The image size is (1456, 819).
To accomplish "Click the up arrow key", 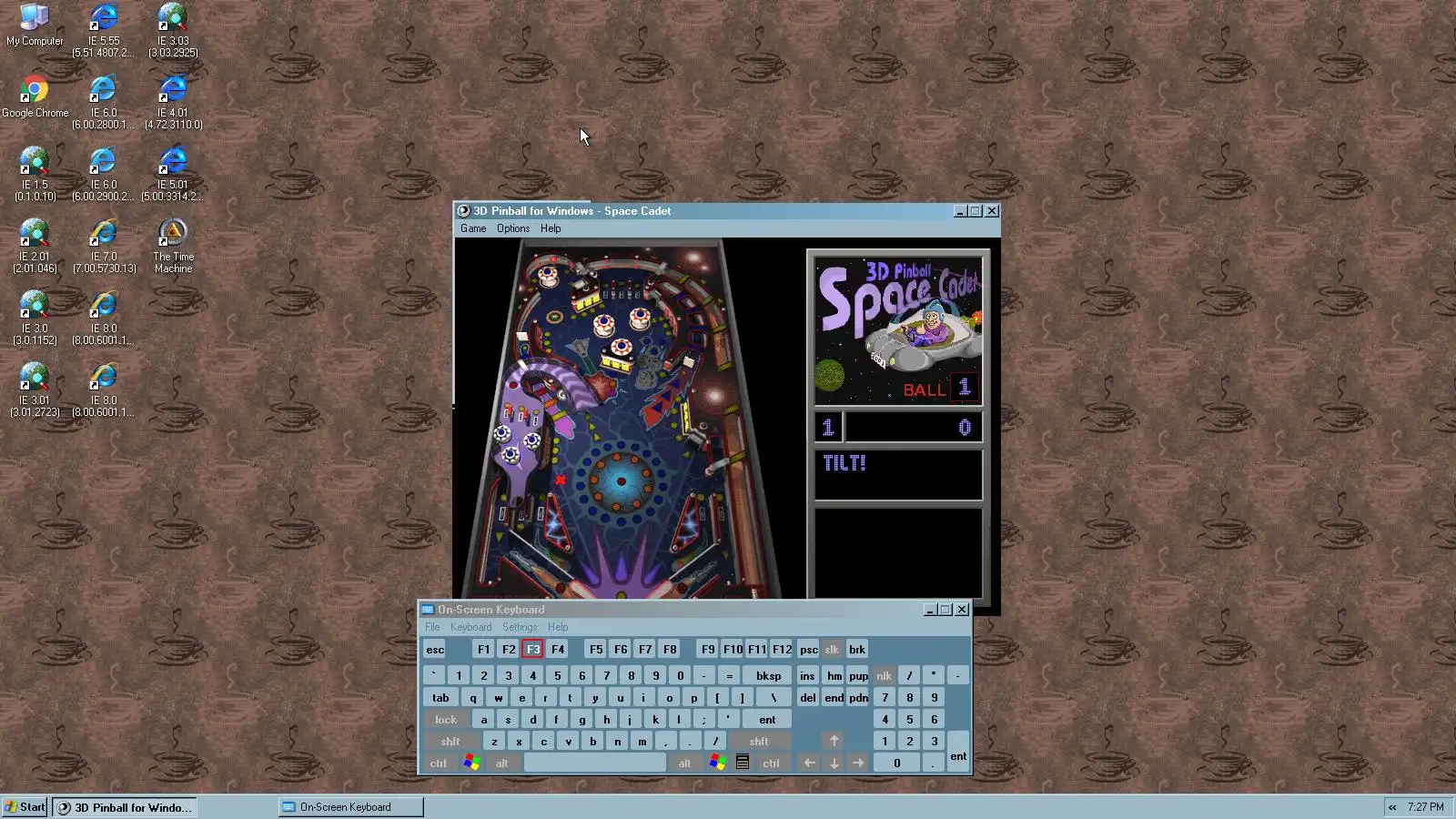I will (x=834, y=741).
